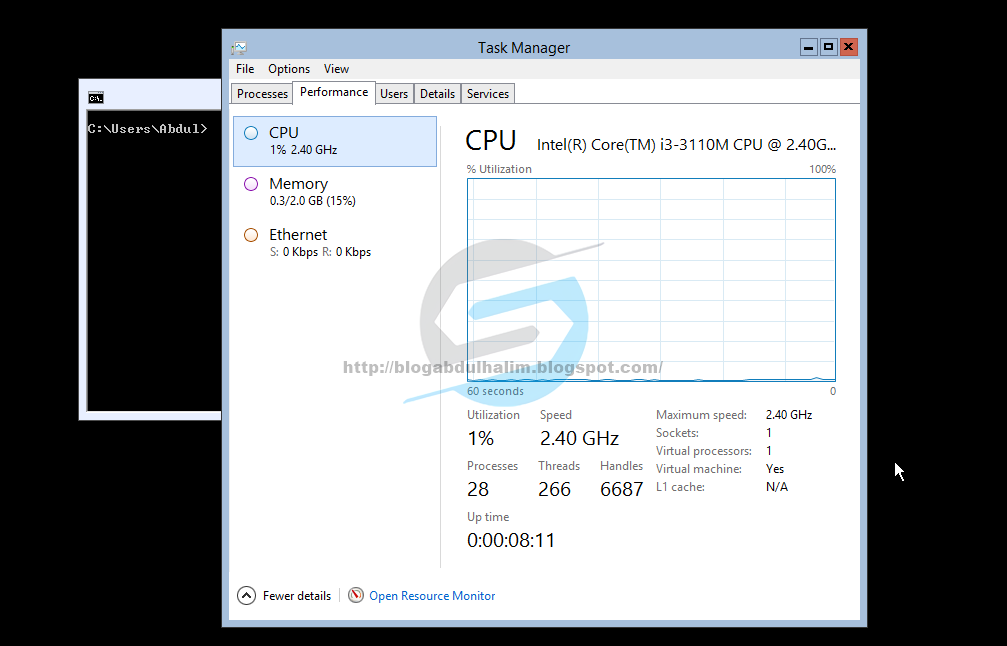
Task: Click the Memory circle icon in sidebar
Action: tap(251, 184)
